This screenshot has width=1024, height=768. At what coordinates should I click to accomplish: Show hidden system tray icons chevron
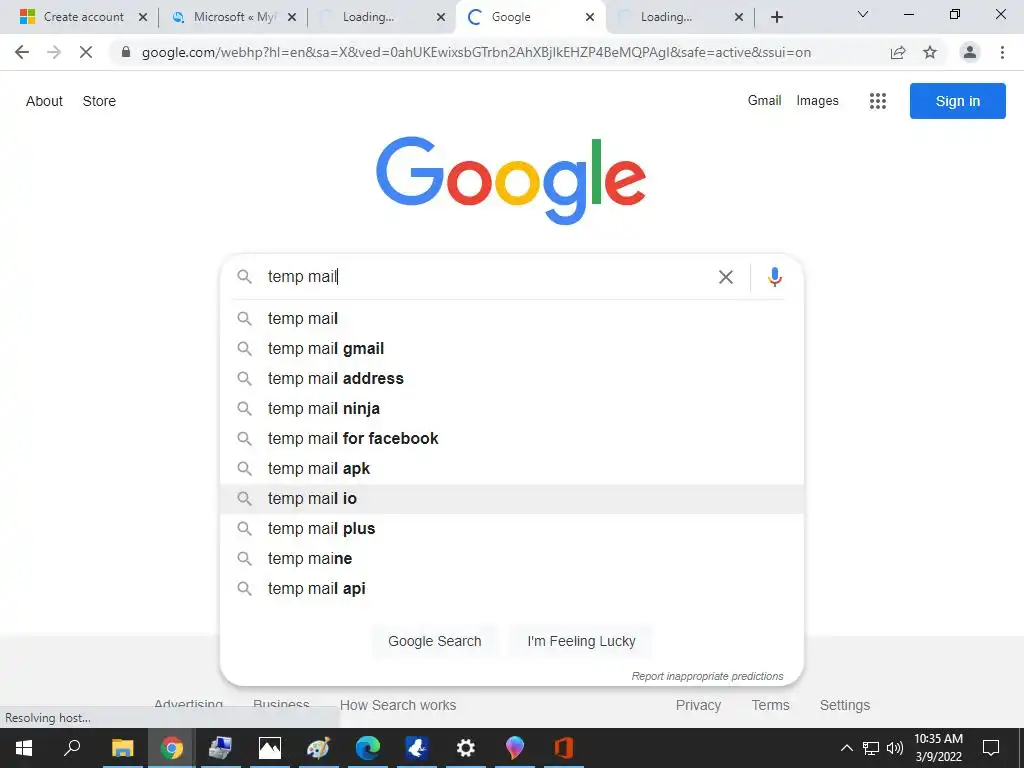tap(846, 748)
